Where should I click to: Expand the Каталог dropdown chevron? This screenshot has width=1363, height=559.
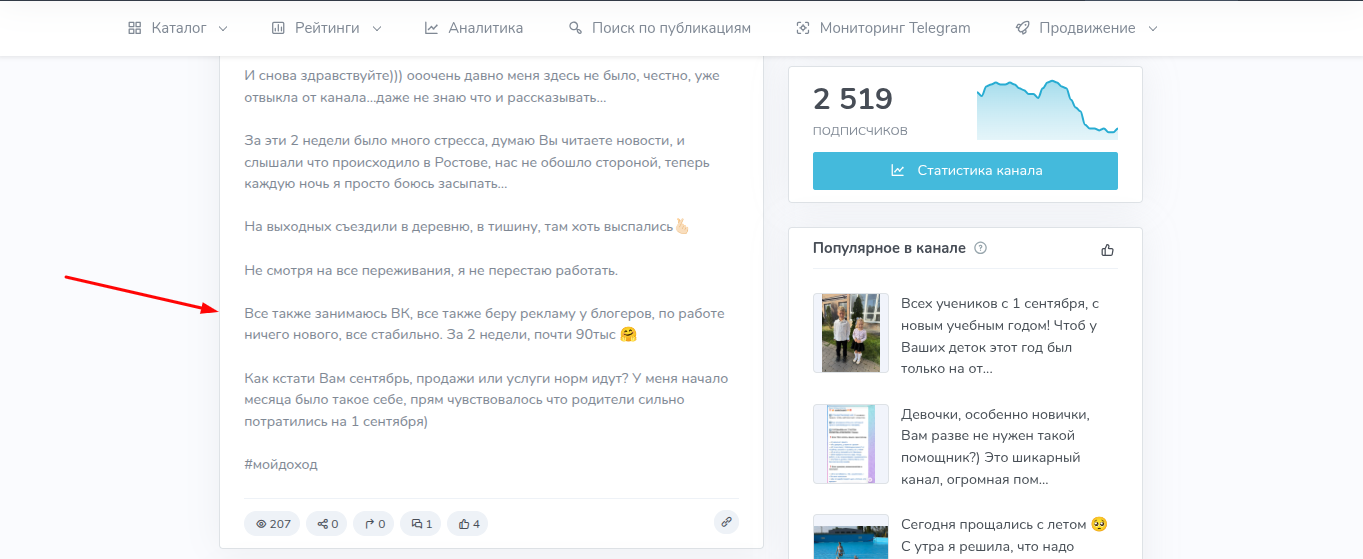(222, 29)
